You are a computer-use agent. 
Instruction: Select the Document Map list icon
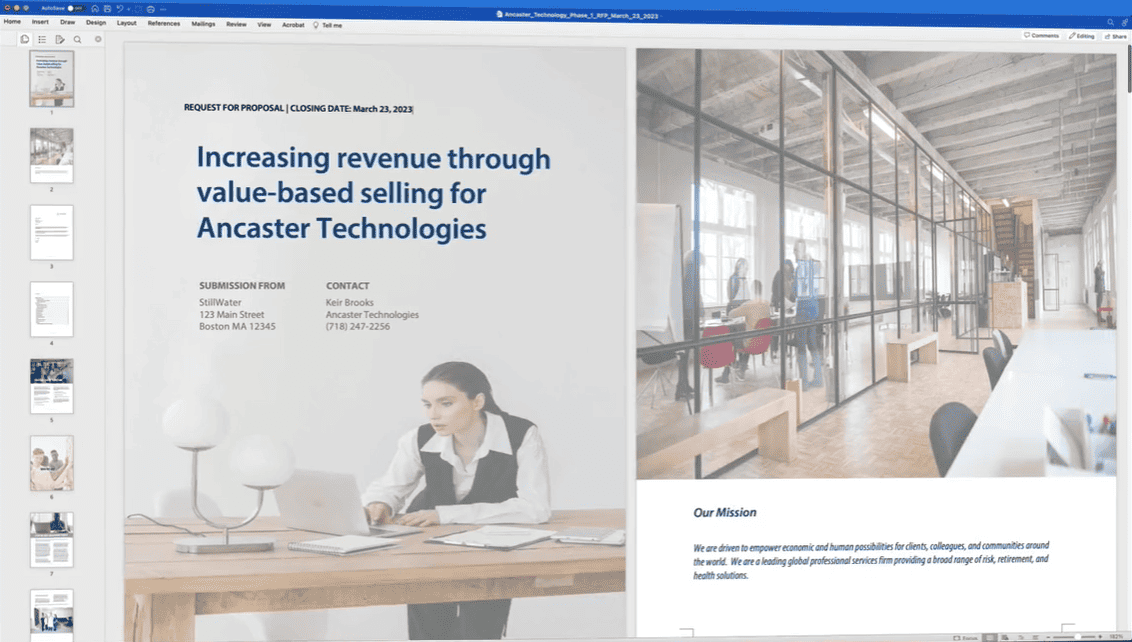42,40
